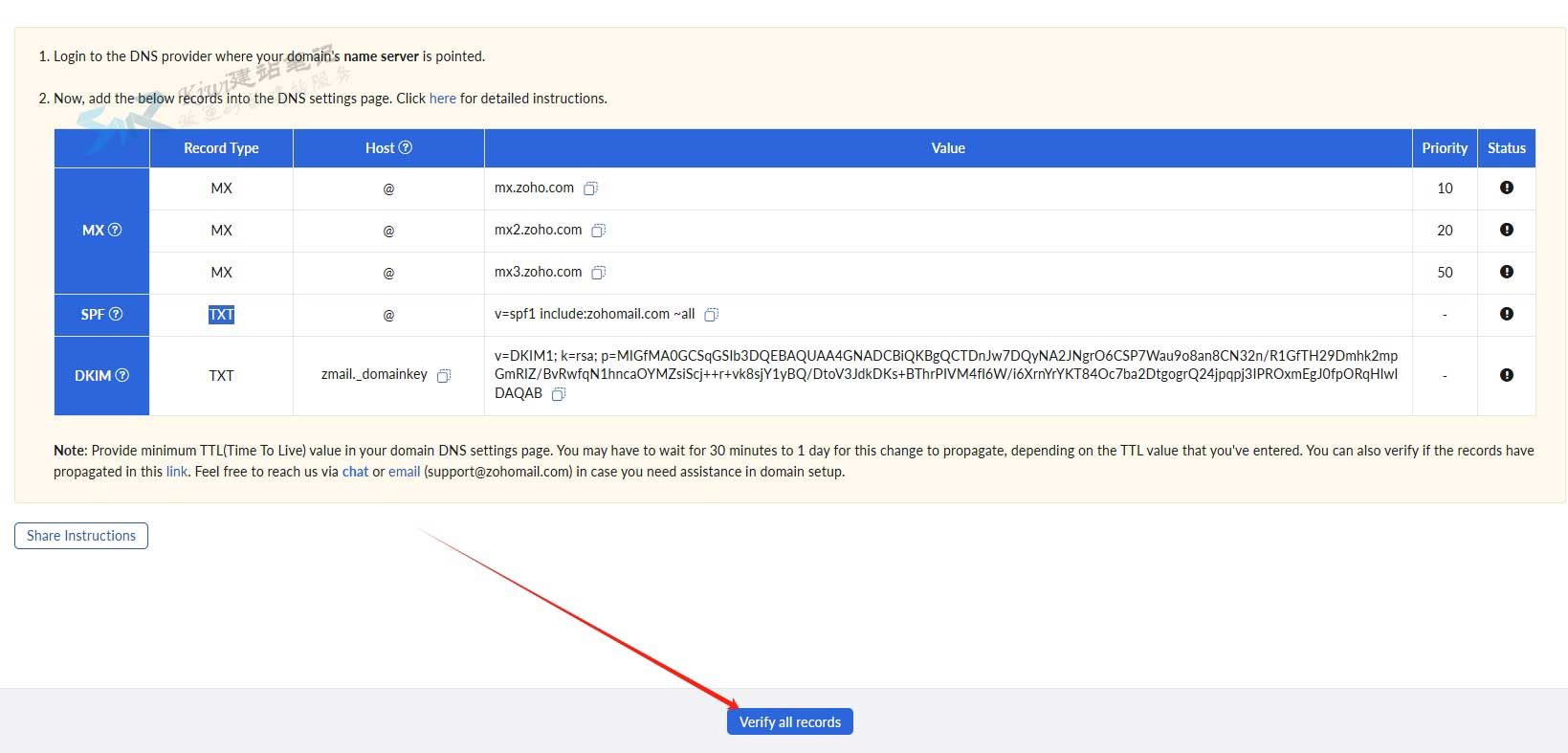Copy the mx.zoho.com value

(590, 188)
